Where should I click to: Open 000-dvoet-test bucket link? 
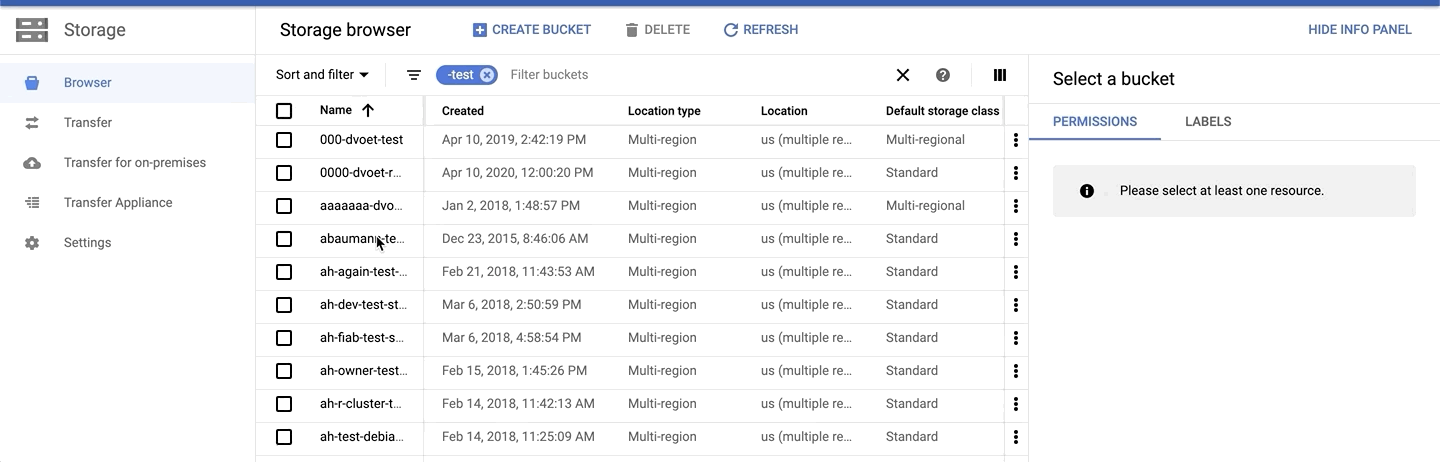(362, 140)
